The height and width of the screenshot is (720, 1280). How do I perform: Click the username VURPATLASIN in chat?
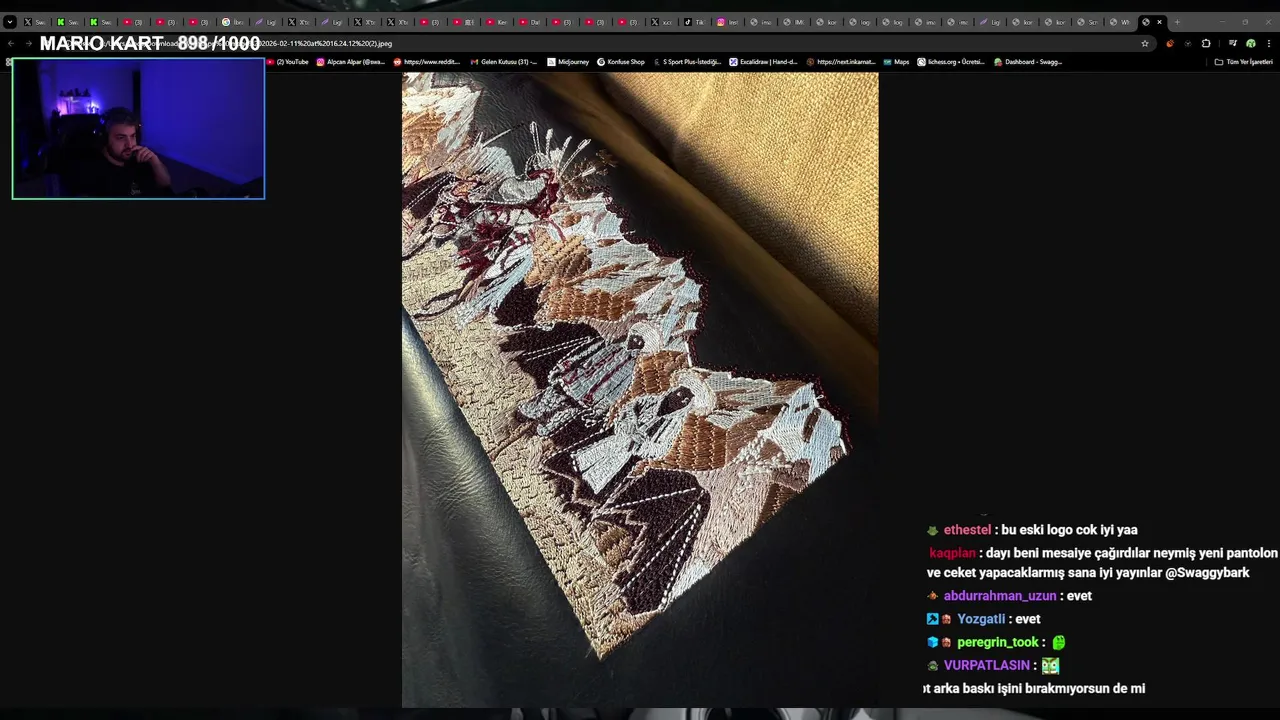click(x=987, y=665)
